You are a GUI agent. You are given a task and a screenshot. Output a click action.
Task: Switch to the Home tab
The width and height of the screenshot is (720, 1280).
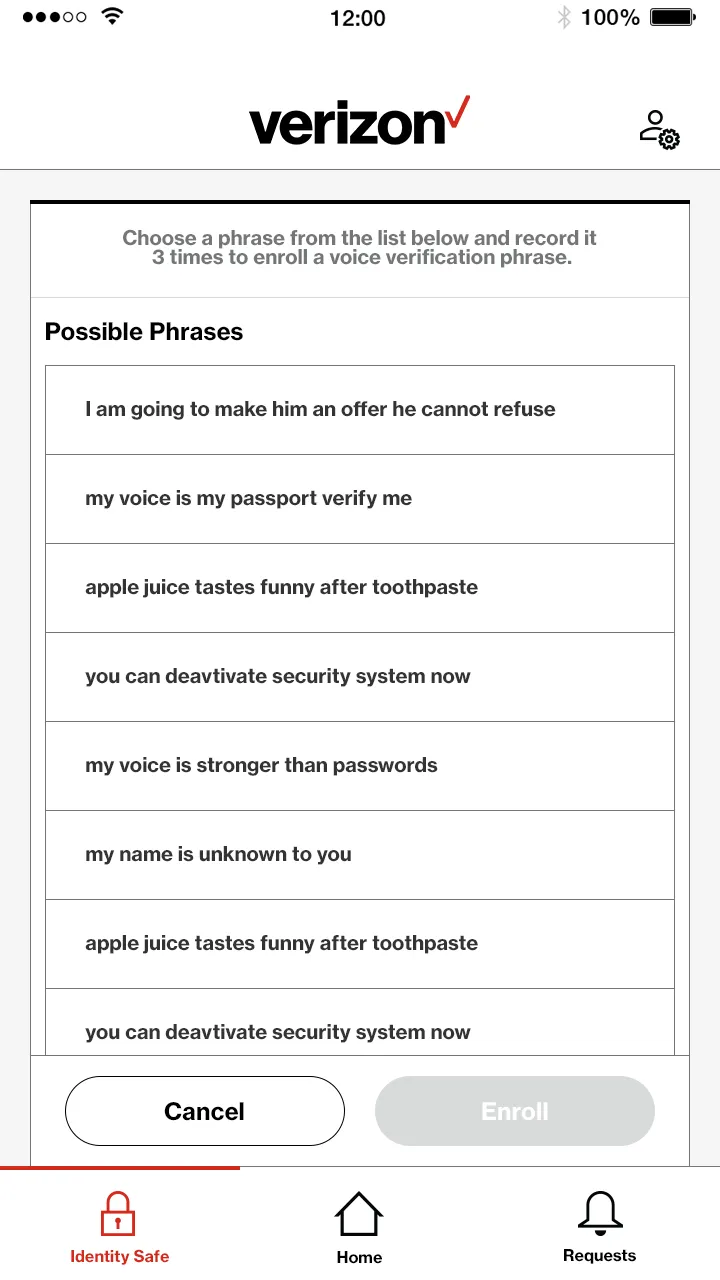pos(359,1227)
